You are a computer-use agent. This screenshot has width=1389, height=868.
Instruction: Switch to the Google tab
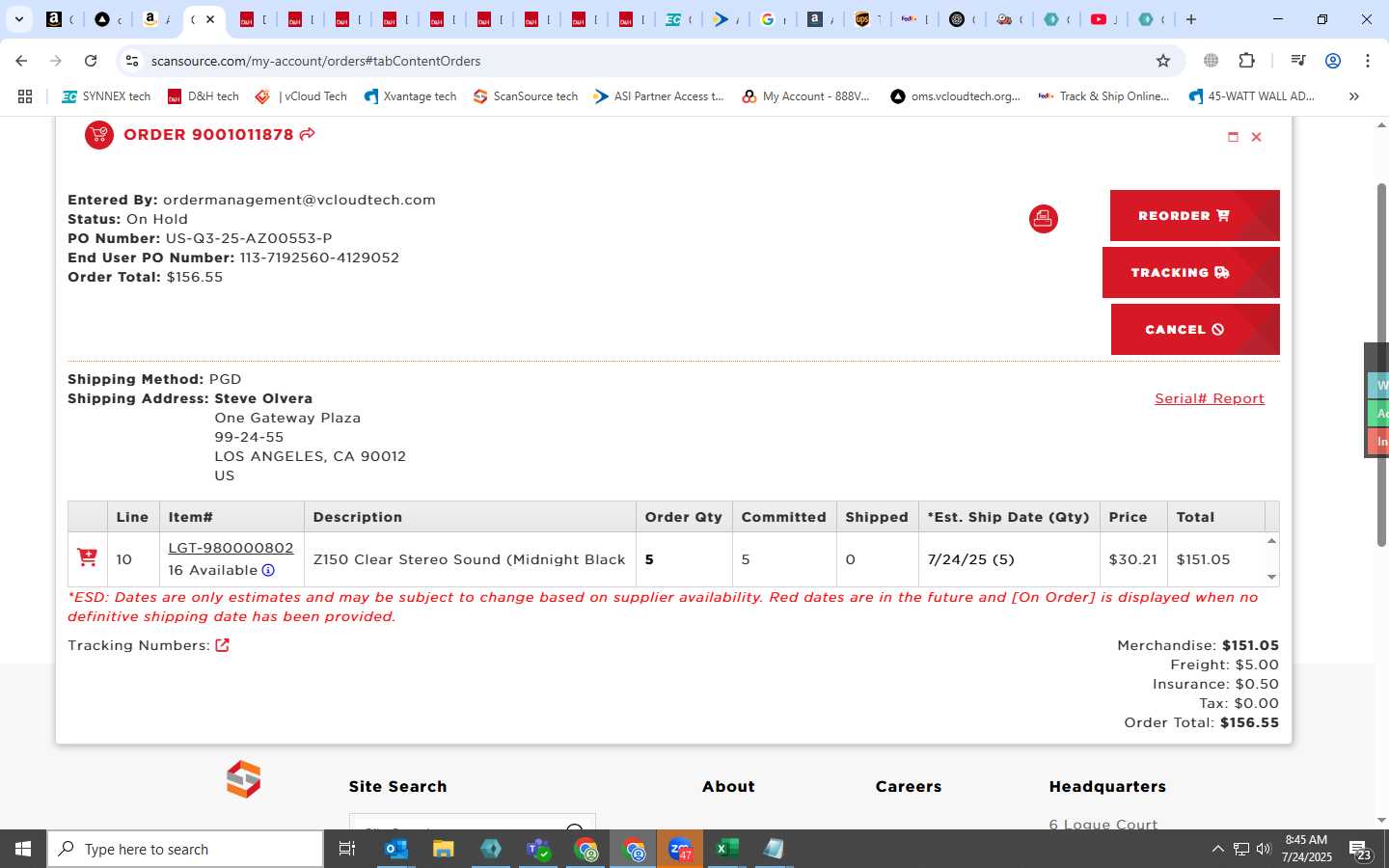(x=774, y=19)
